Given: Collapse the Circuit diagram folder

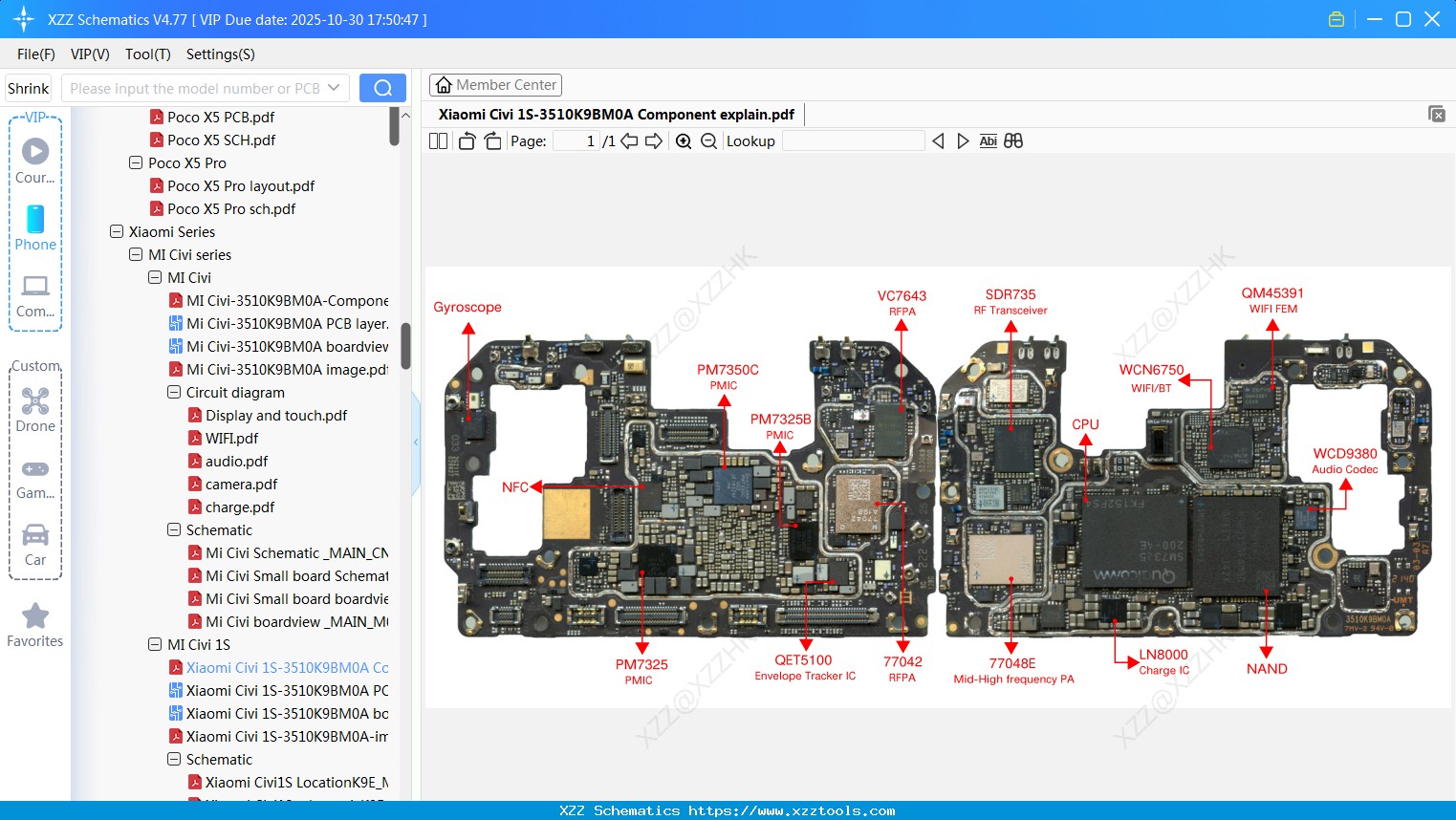Looking at the screenshot, I should 173,392.
